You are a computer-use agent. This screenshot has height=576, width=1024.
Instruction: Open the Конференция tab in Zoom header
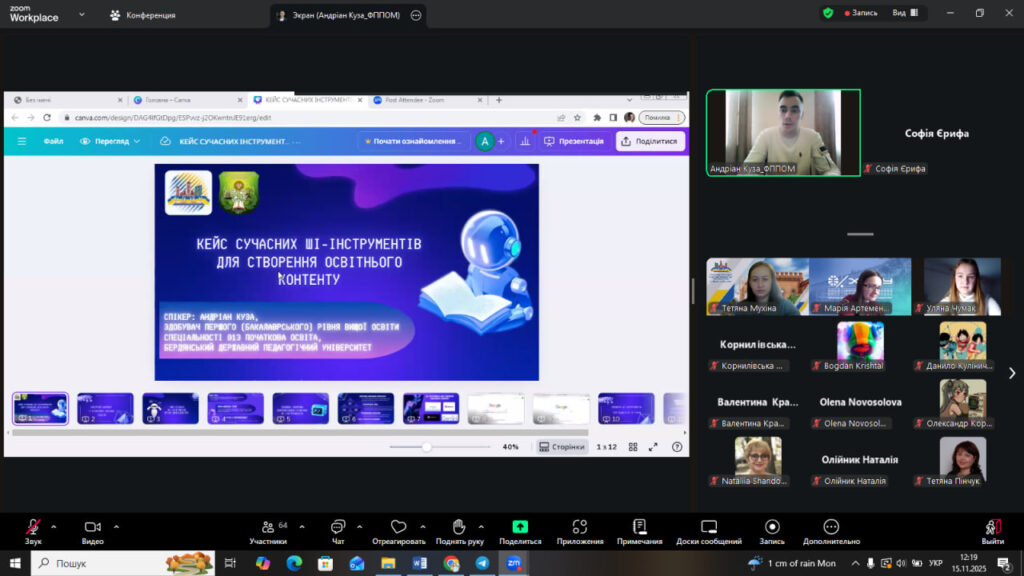click(x=143, y=15)
